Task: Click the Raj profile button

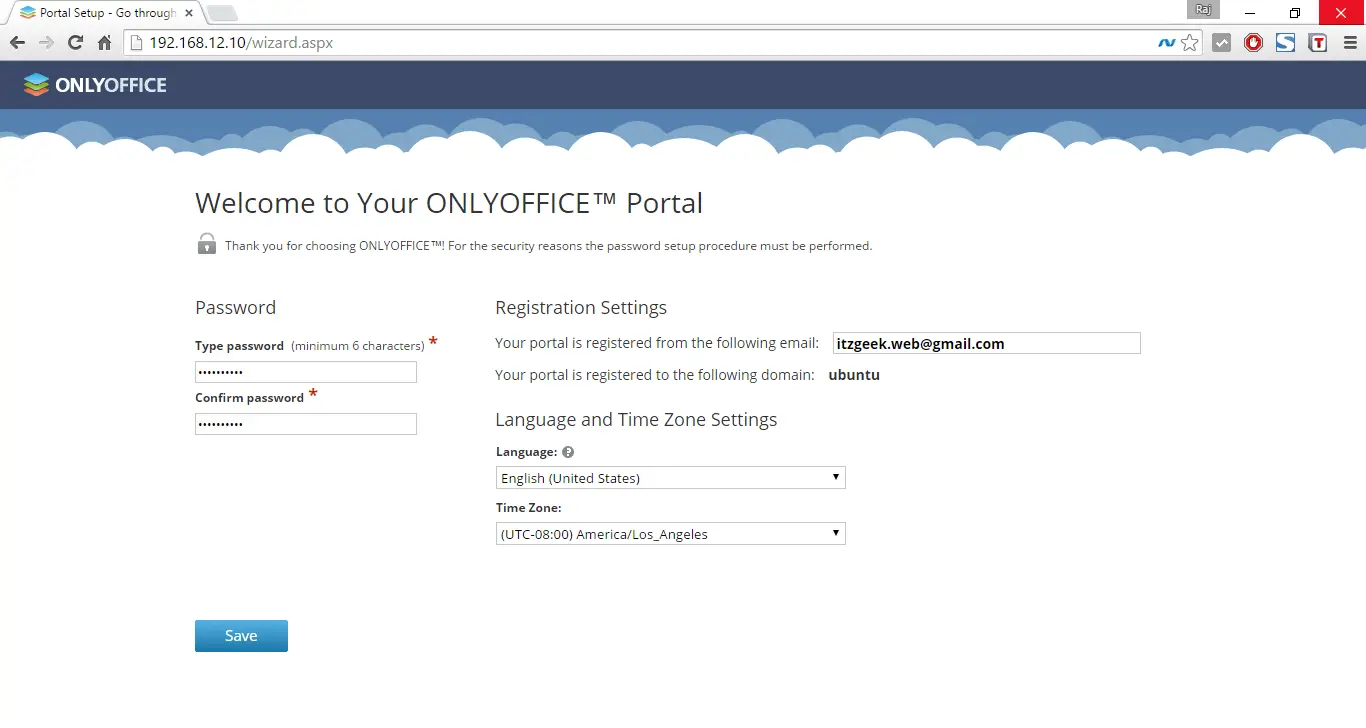Action: [x=1203, y=10]
